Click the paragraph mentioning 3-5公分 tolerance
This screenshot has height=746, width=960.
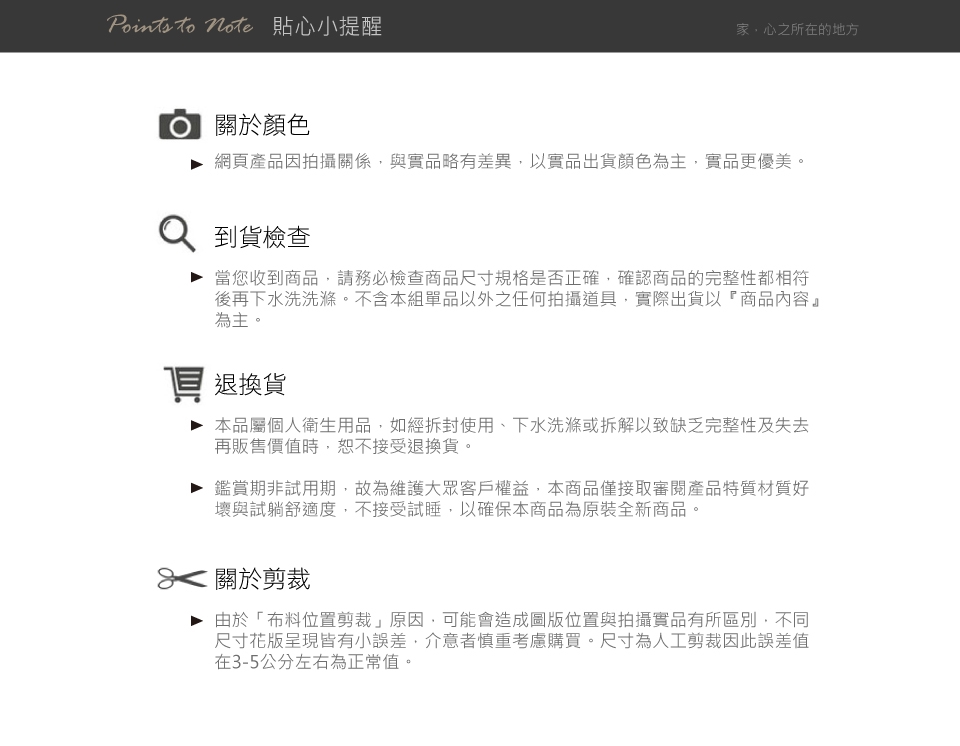pyautogui.click(x=511, y=641)
